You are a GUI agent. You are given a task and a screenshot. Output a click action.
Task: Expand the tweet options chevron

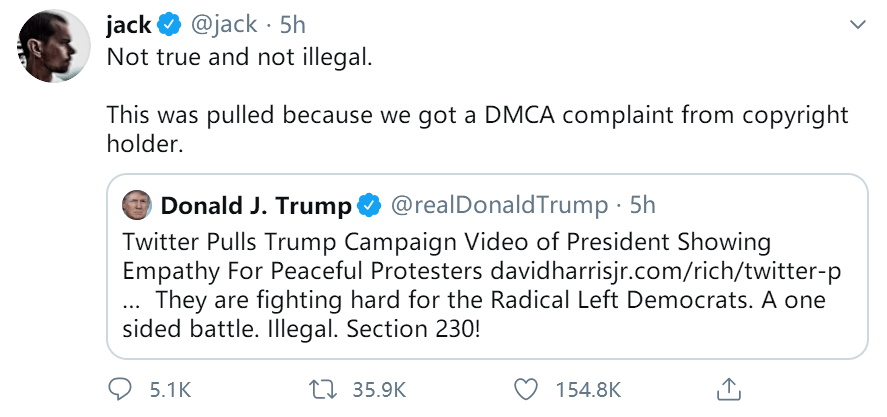(x=857, y=24)
